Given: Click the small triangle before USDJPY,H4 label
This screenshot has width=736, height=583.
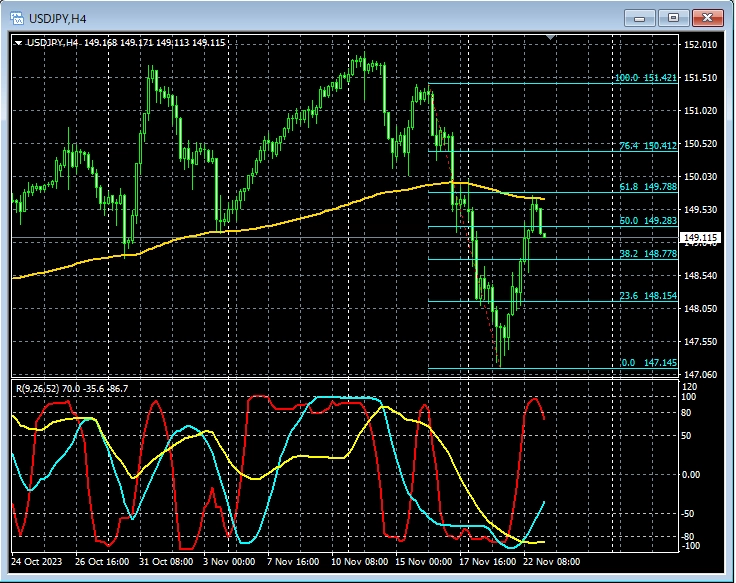Looking at the screenshot, I should tap(19, 43).
